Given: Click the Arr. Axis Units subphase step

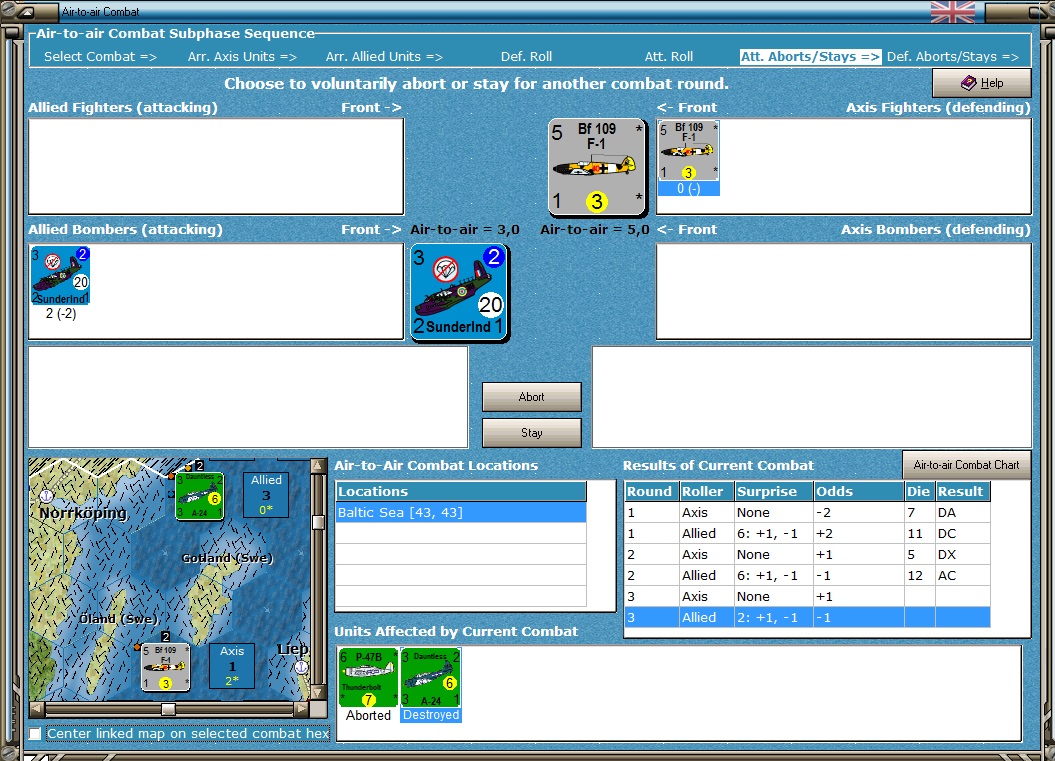Looking at the screenshot, I should (242, 57).
